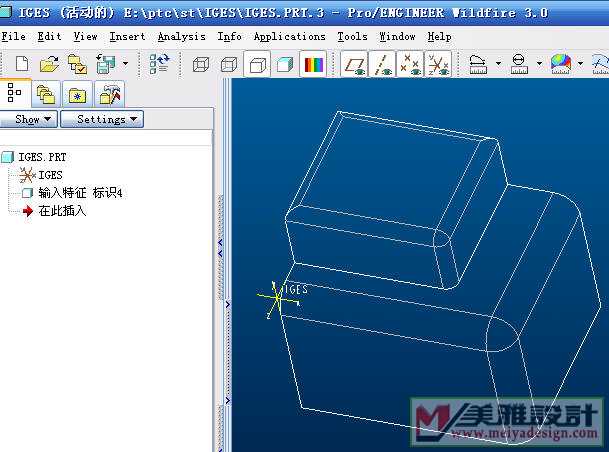Click the distance measure analysis icon
Image resolution: width=609 pixels, height=452 pixels.
click(x=478, y=64)
